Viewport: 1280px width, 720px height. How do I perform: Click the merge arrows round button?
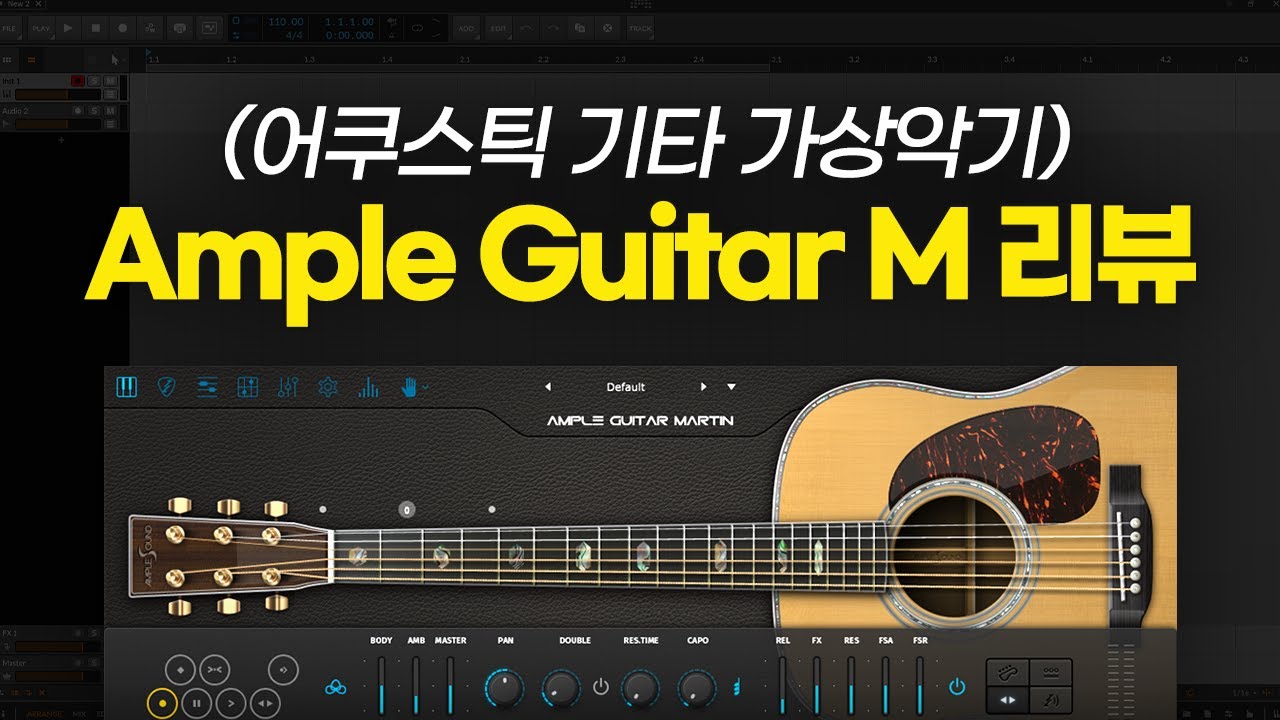pyautogui.click(x=215, y=668)
